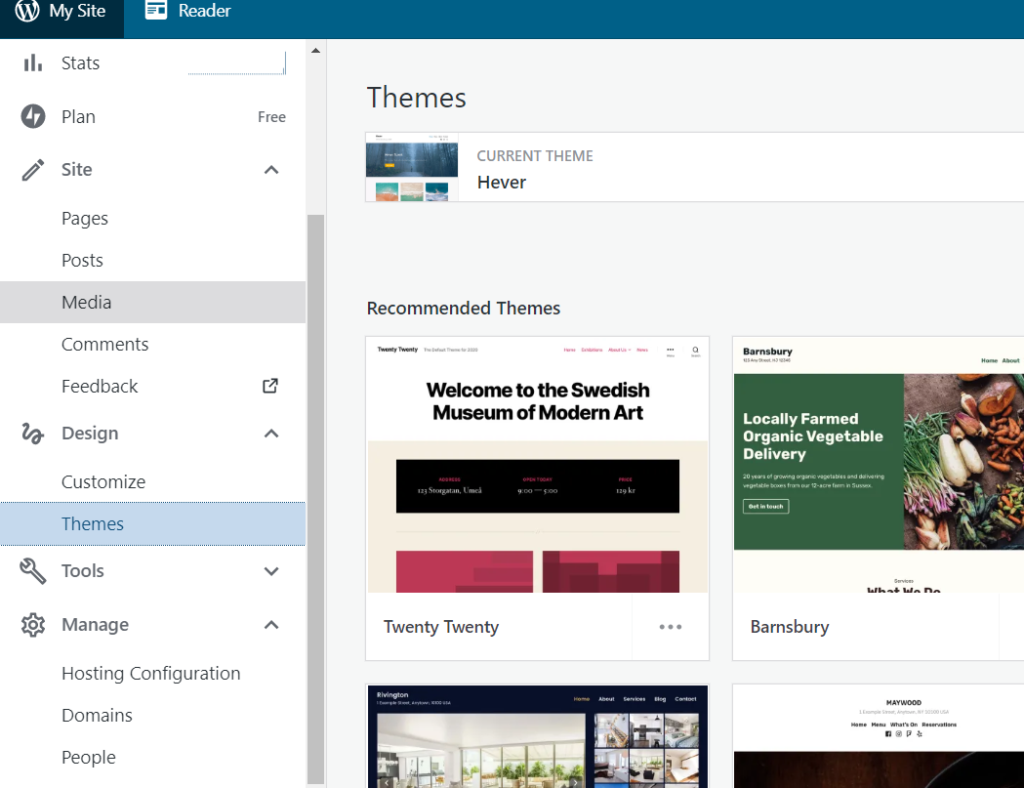The width and height of the screenshot is (1024, 788).
Task: Click the Manage gear icon
Action: 33,625
